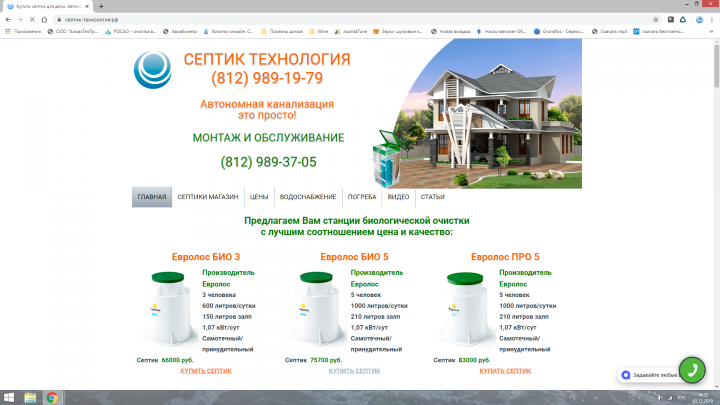The width and height of the screenshot is (720, 405).
Task: Click the РУС language indicator
Action: pyautogui.click(x=682, y=398)
